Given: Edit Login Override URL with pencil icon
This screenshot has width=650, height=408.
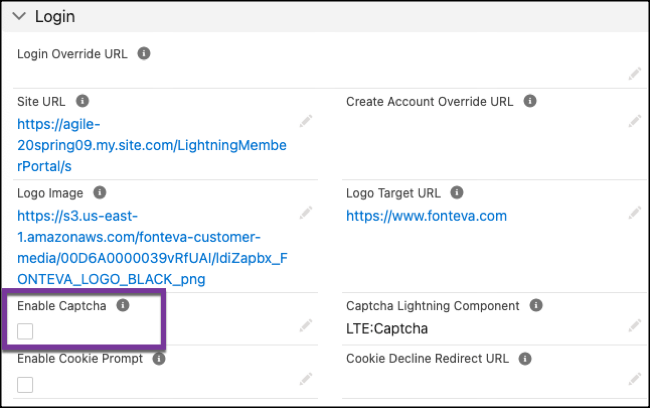Looking at the screenshot, I should coord(634,73).
